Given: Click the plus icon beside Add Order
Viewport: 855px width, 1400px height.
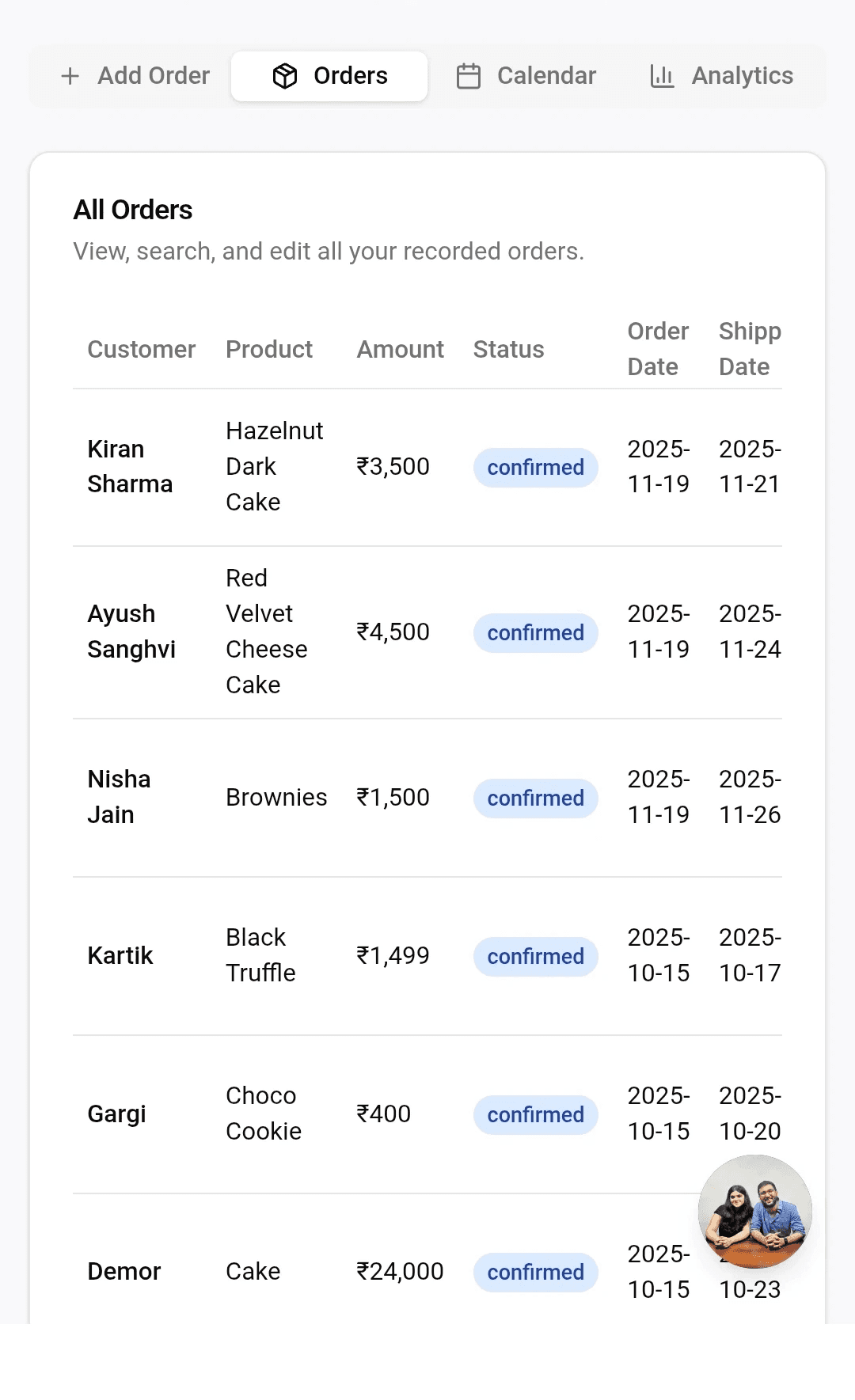Looking at the screenshot, I should click(70, 76).
